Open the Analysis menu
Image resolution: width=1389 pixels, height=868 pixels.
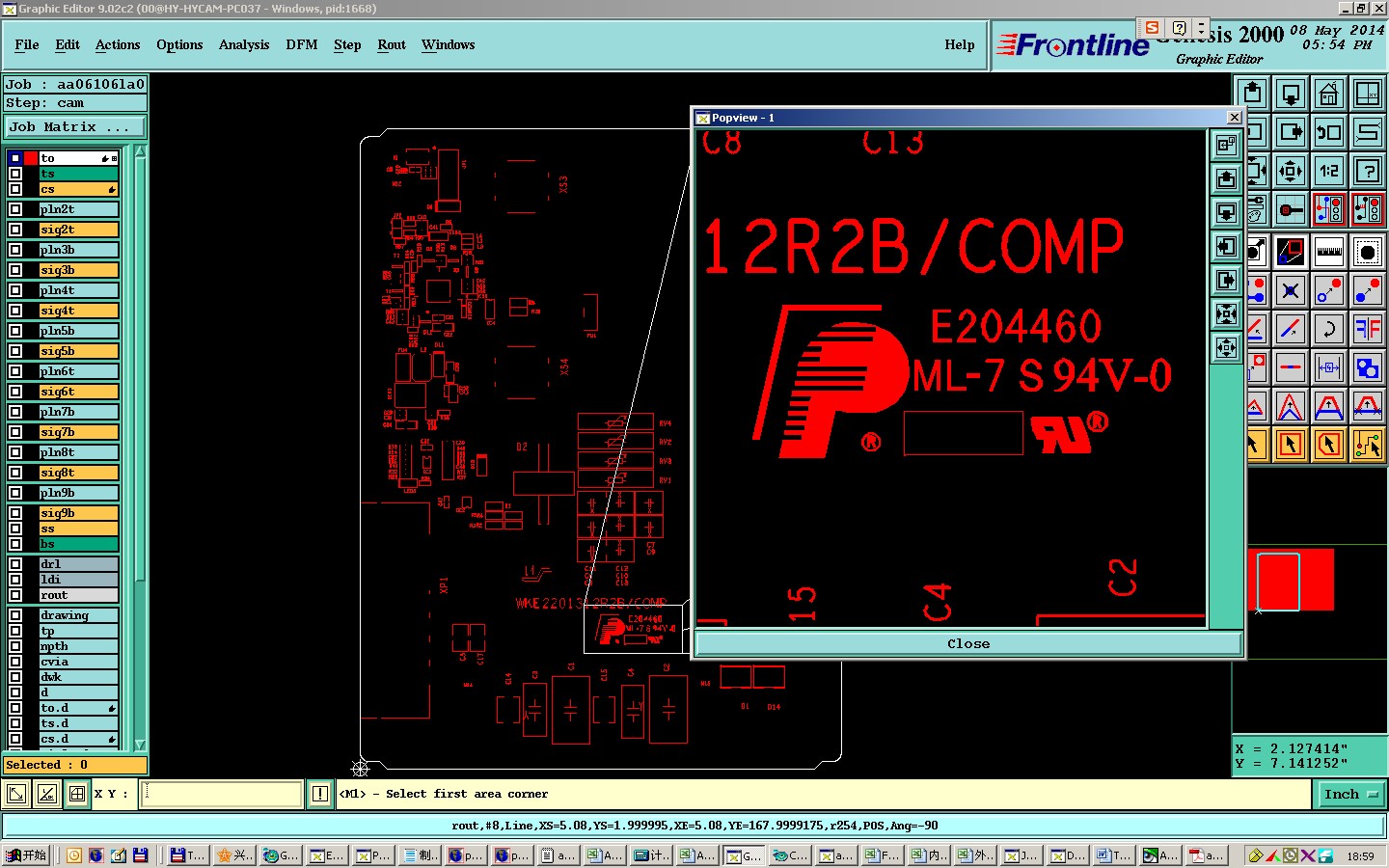pyautogui.click(x=244, y=45)
